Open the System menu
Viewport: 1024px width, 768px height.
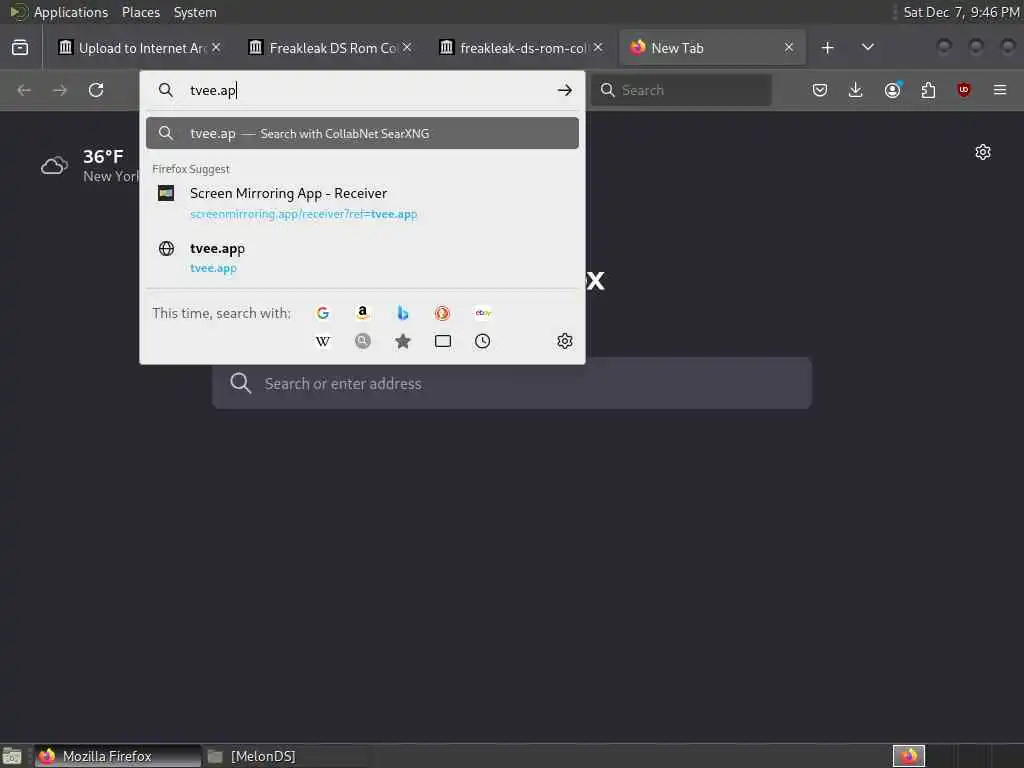(x=195, y=12)
